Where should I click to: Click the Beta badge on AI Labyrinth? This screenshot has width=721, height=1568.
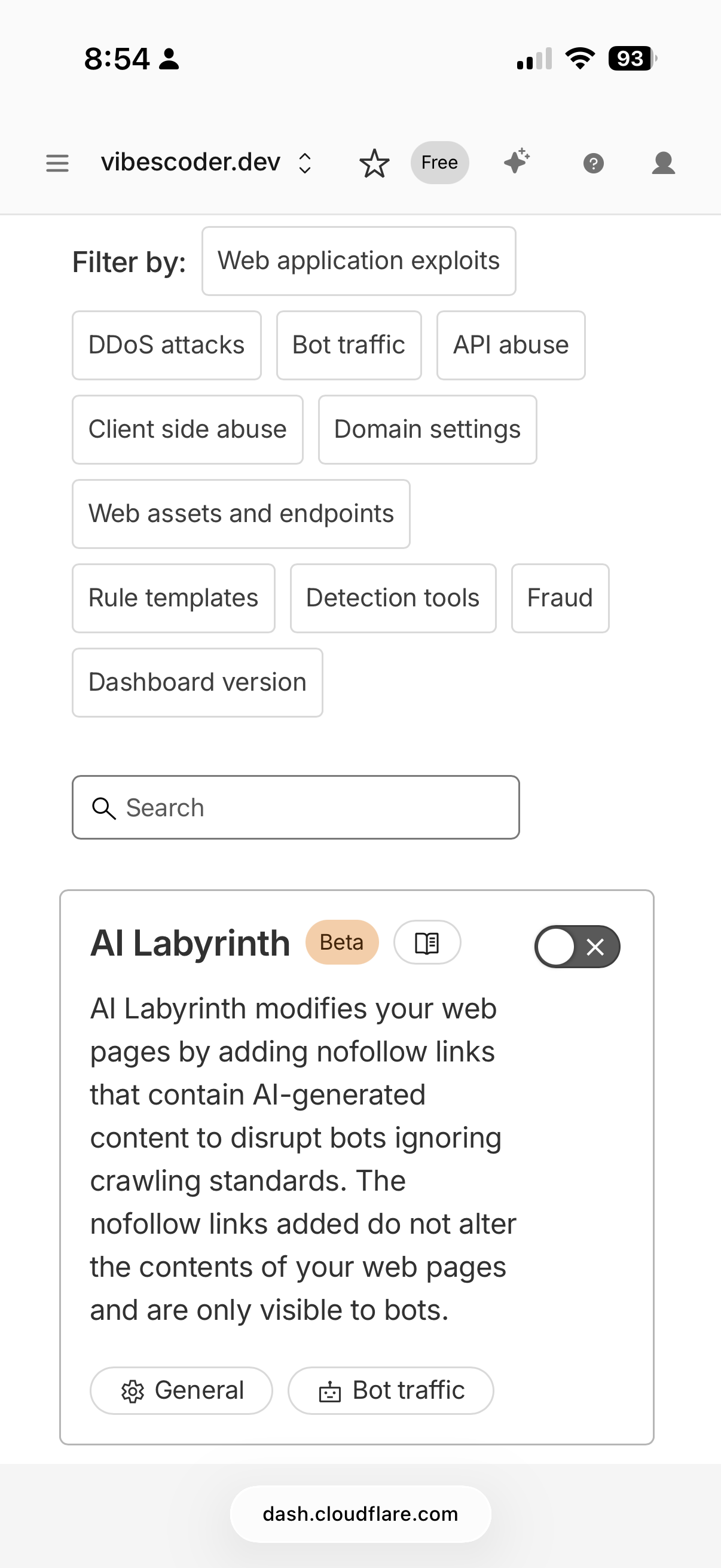click(342, 942)
